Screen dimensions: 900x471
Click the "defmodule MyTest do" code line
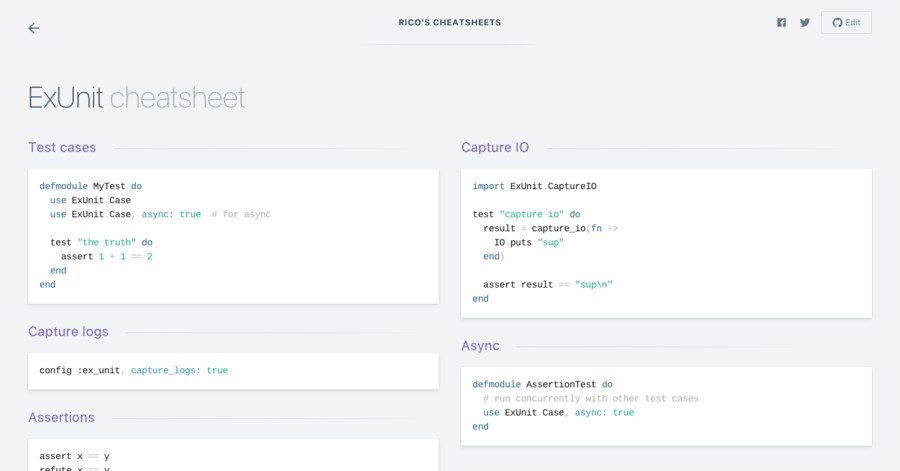coord(90,186)
